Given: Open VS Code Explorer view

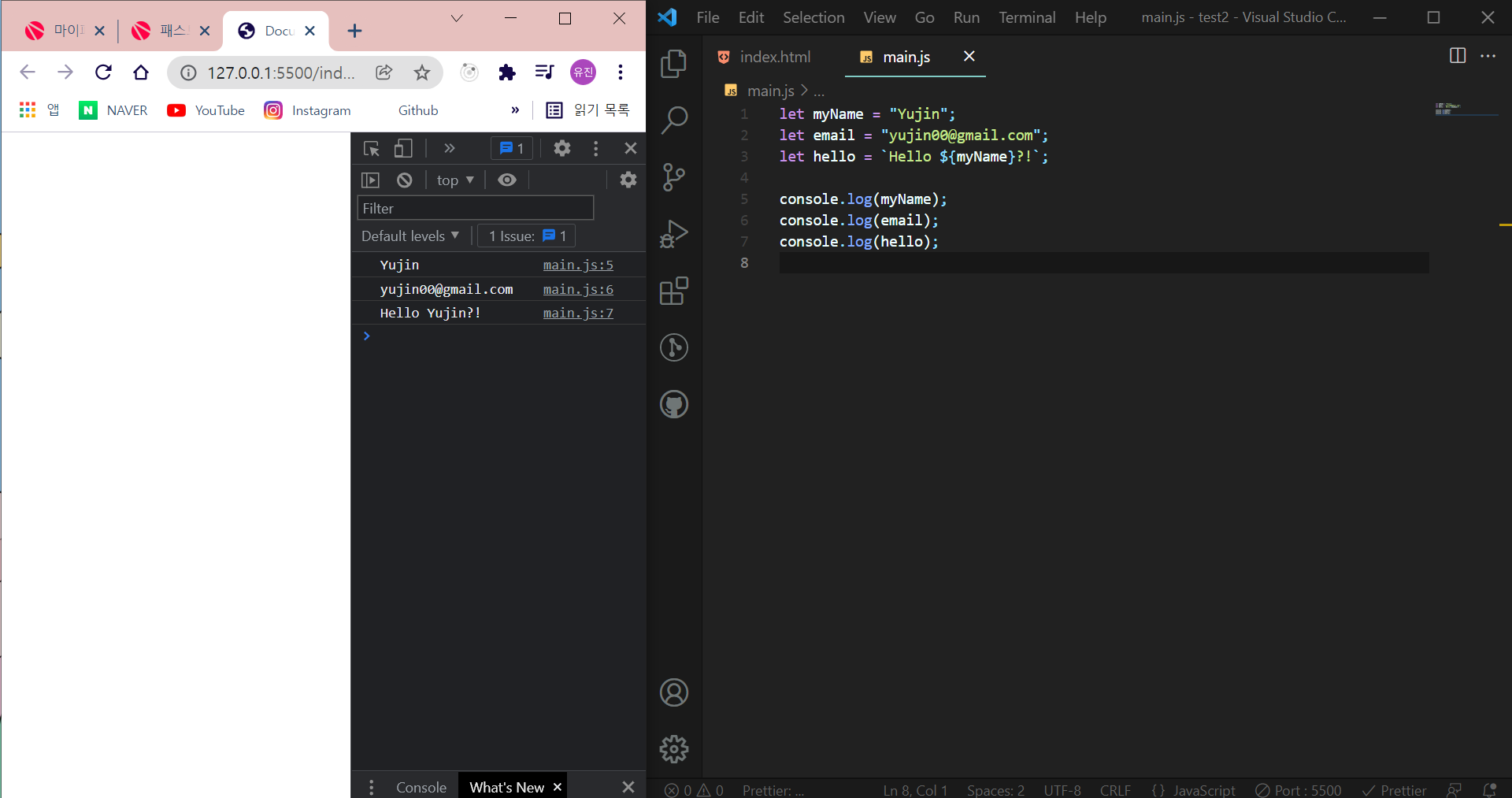Looking at the screenshot, I should (x=673, y=64).
